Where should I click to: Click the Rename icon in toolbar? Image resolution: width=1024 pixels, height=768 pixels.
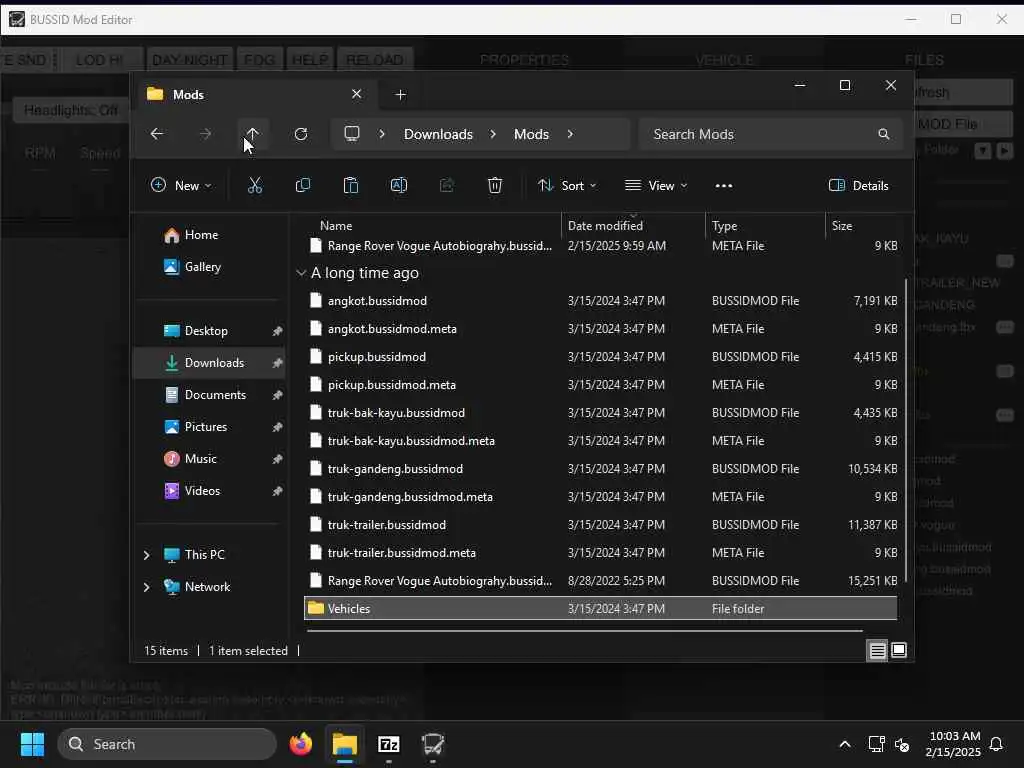398,185
